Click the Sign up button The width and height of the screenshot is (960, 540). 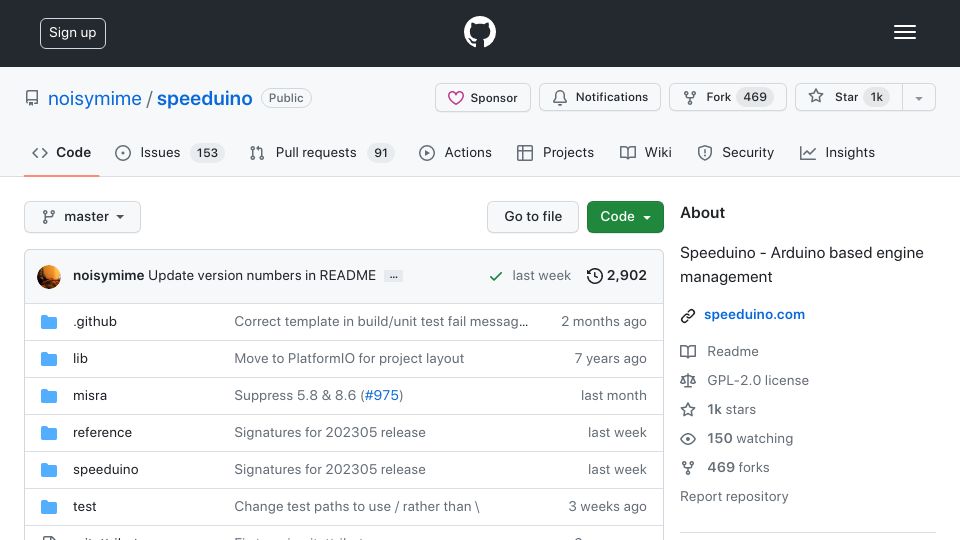73,33
